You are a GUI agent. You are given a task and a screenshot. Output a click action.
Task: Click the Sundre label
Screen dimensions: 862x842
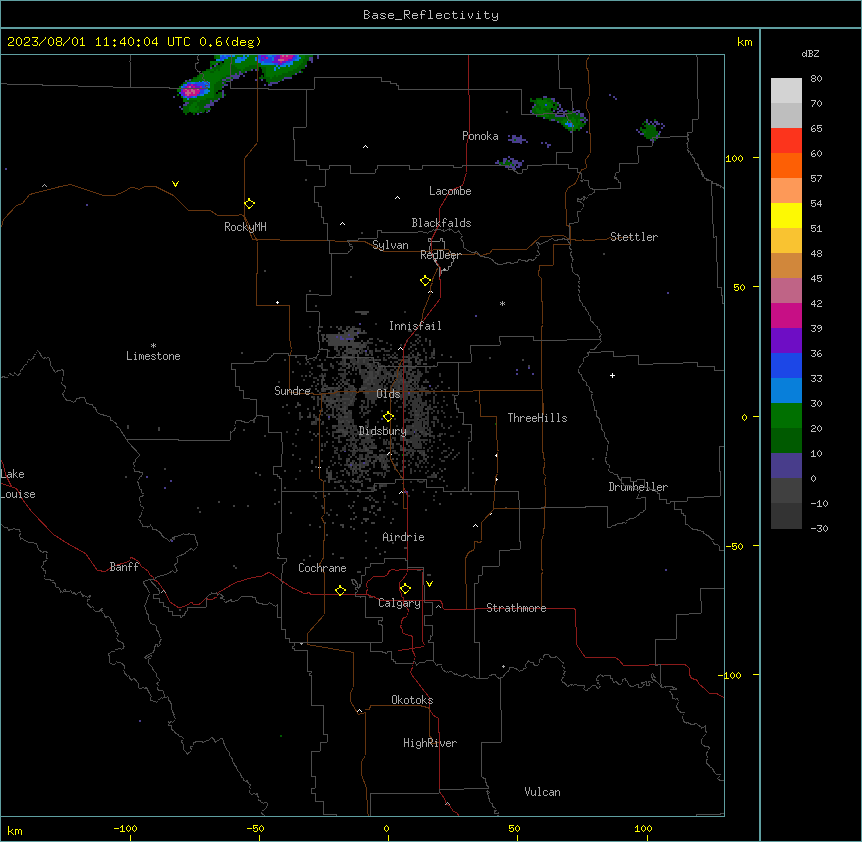pos(292,391)
